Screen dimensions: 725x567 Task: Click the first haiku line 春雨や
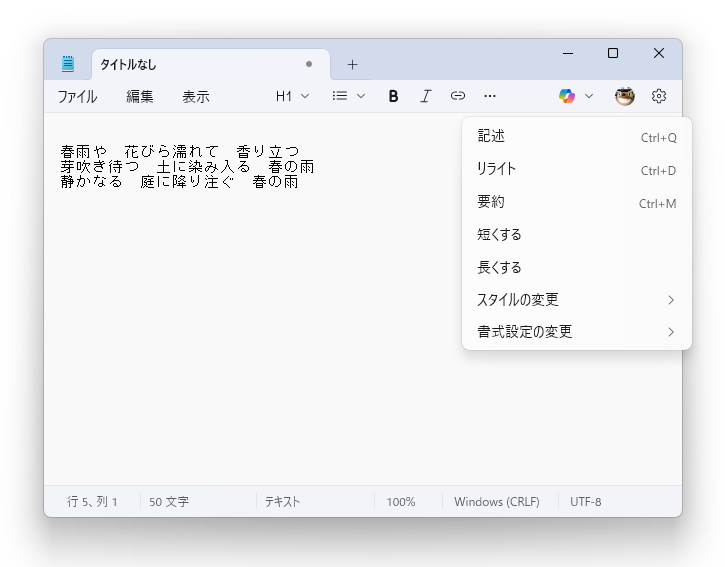click(180, 152)
